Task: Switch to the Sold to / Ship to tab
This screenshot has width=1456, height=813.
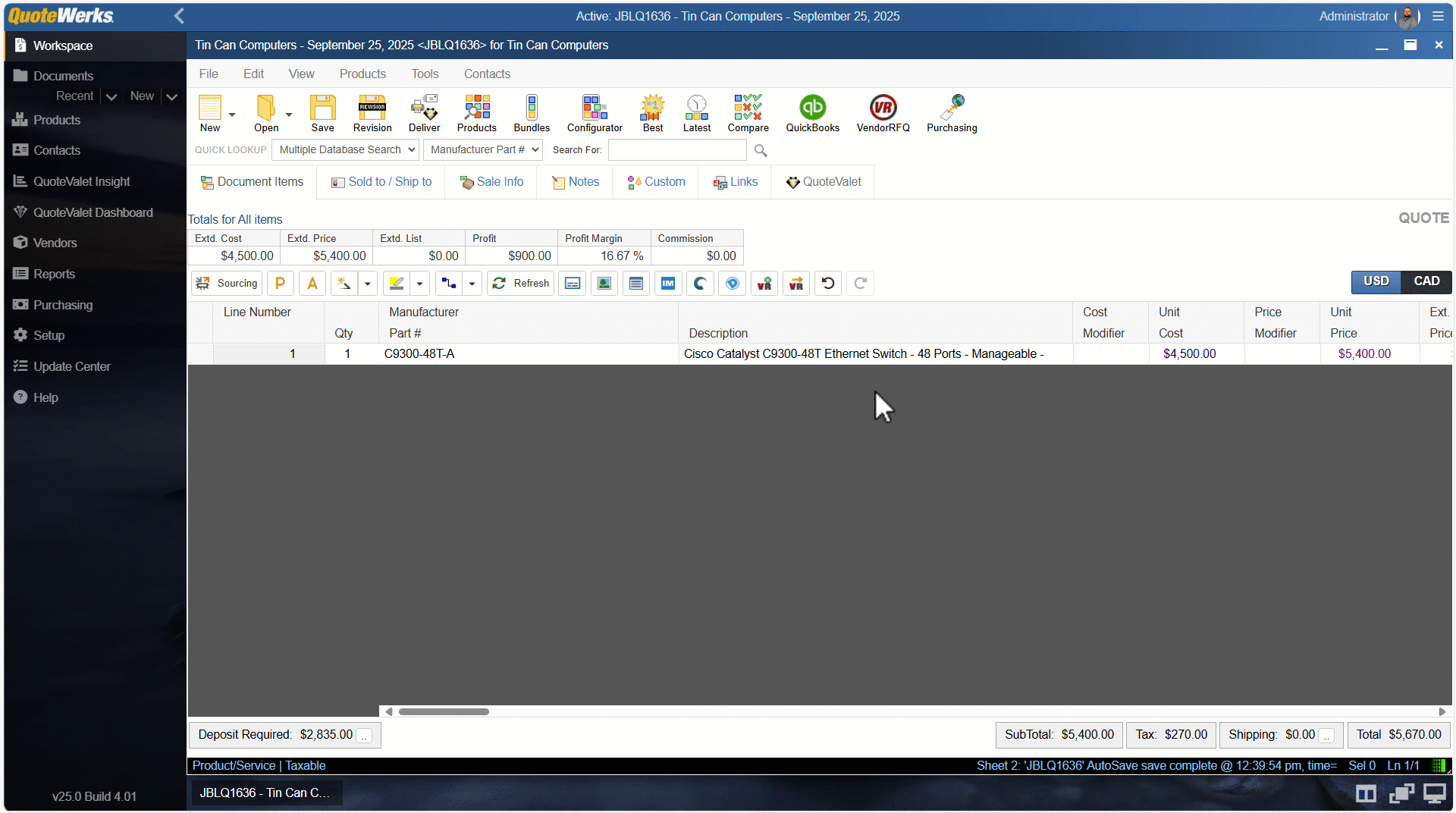Action: 381,182
